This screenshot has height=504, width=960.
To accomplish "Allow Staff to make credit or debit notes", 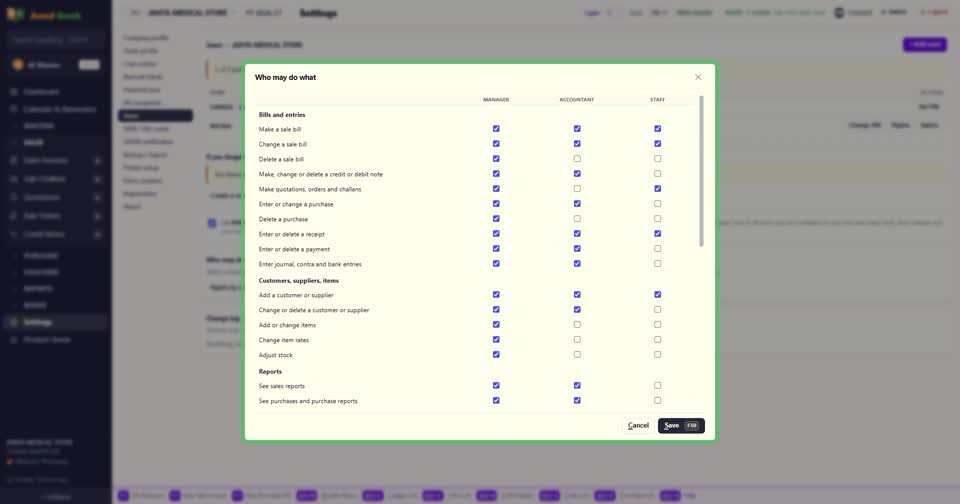I will (x=658, y=174).
